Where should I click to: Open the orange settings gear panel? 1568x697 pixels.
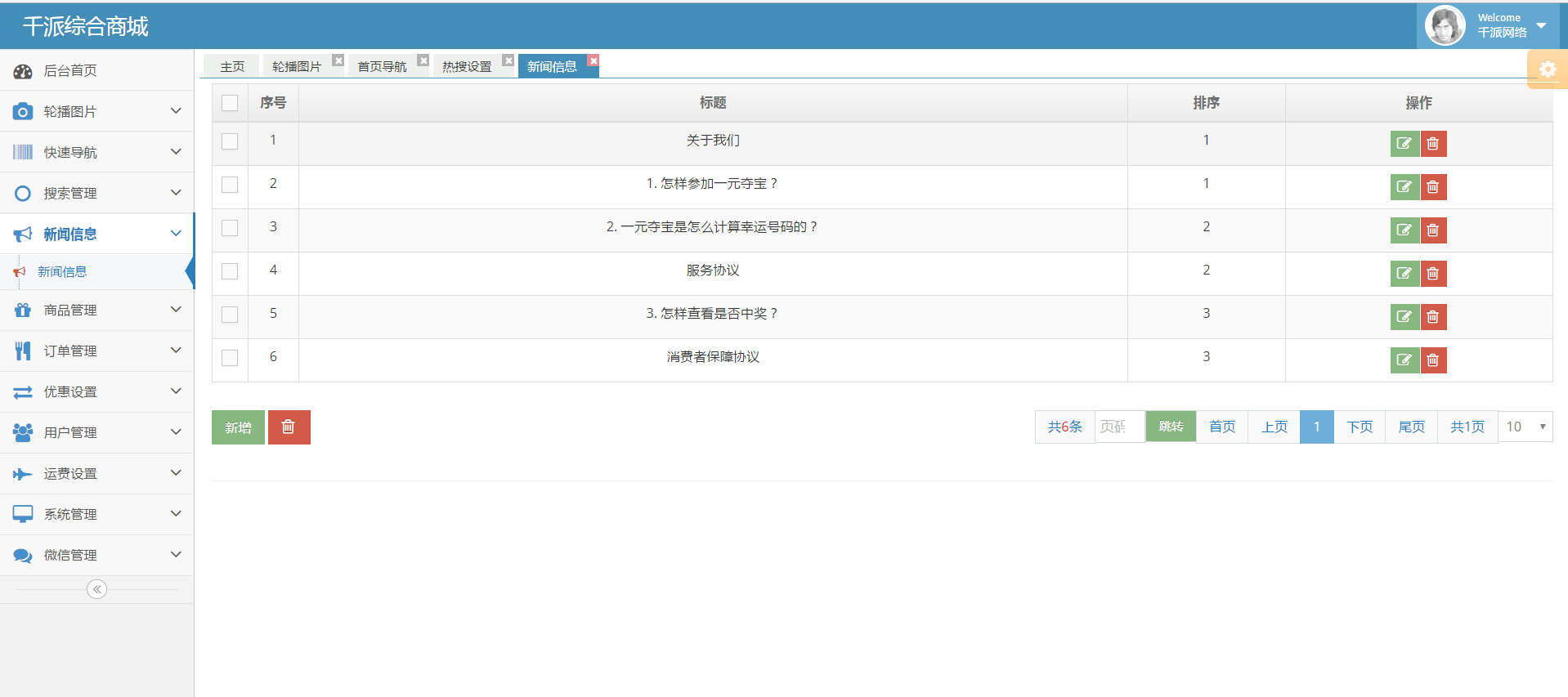[1547, 69]
